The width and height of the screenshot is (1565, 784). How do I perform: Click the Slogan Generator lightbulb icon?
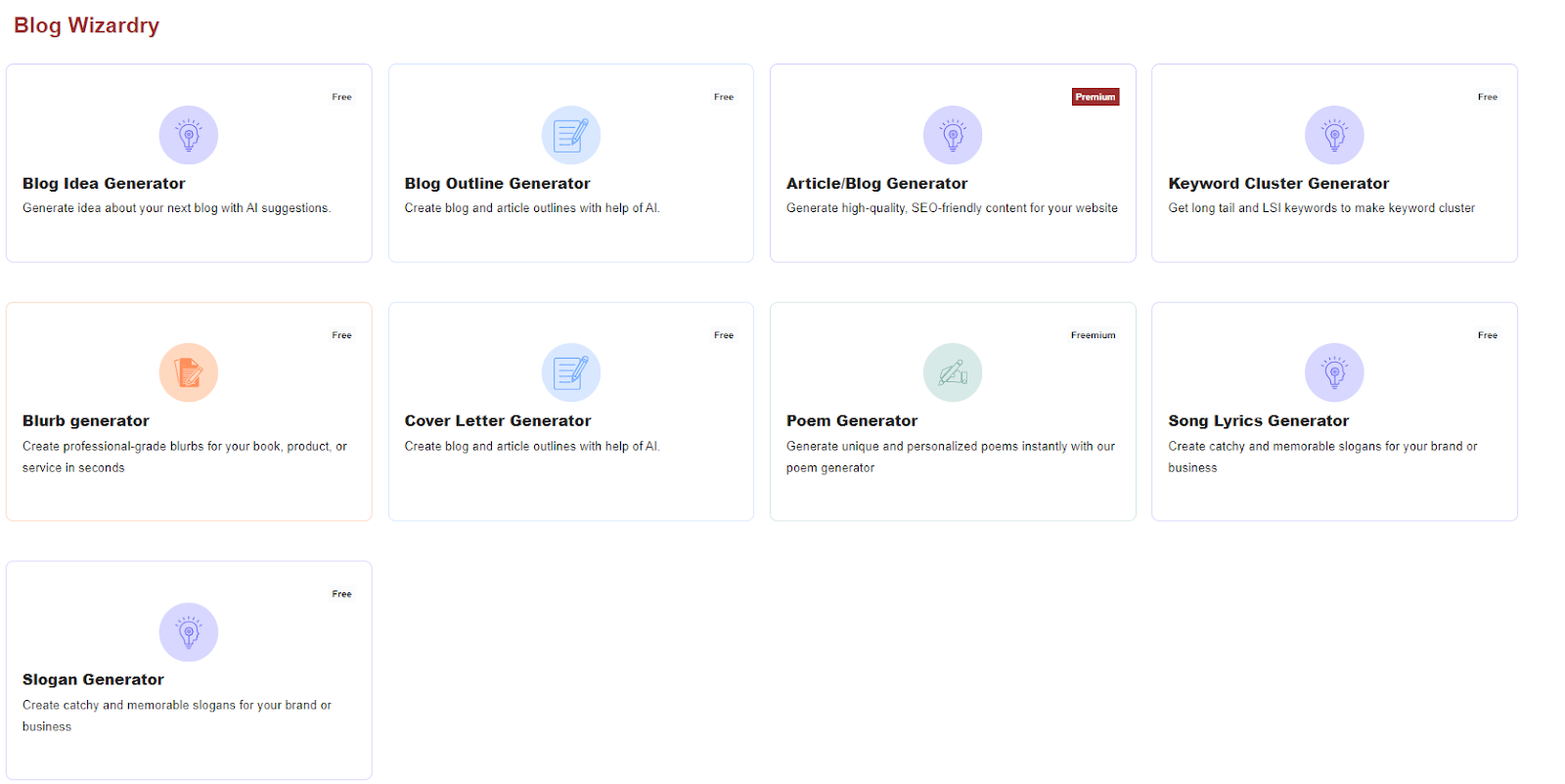click(189, 632)
